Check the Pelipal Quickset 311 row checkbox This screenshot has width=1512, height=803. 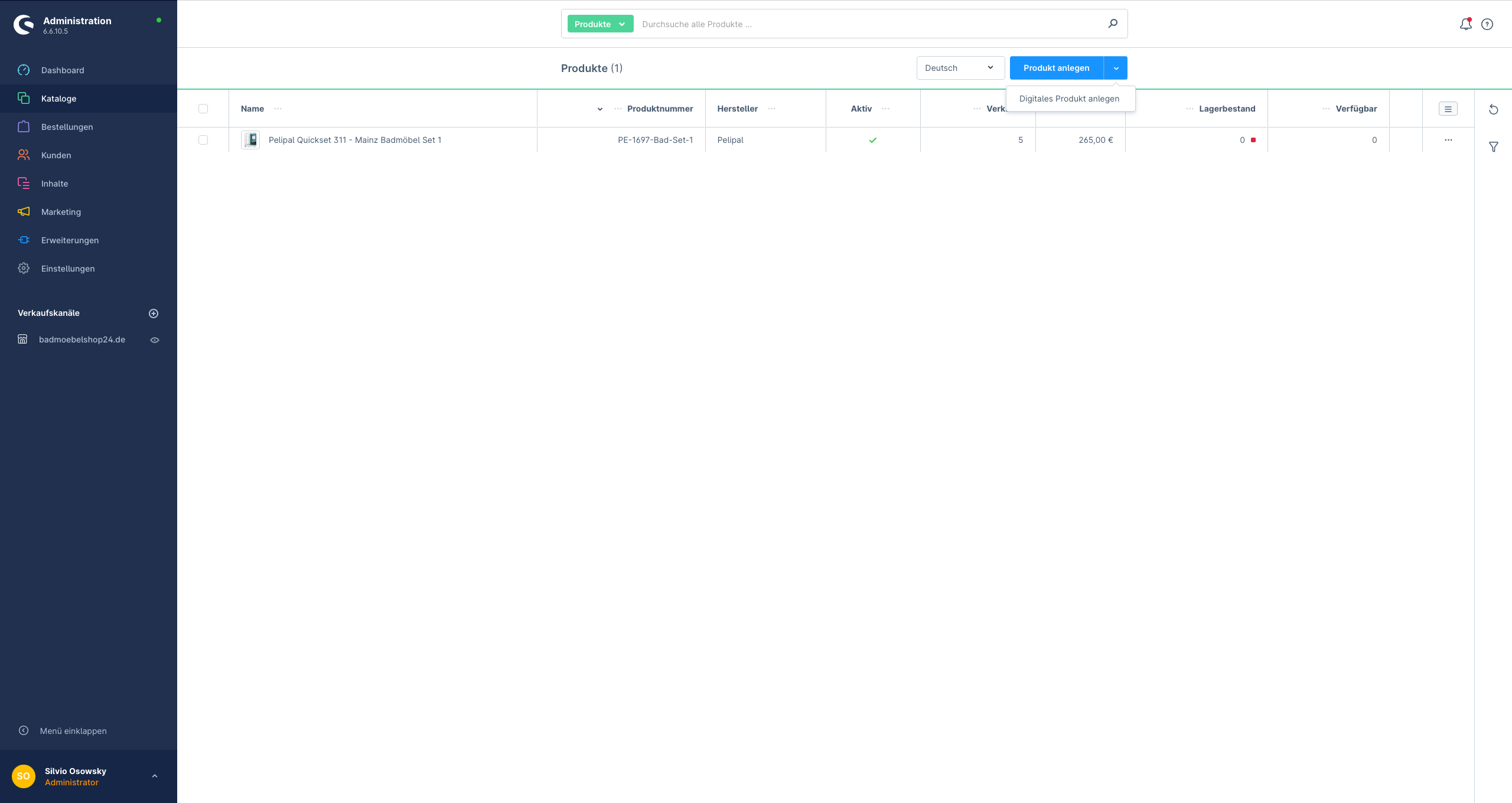coord(203,140)
